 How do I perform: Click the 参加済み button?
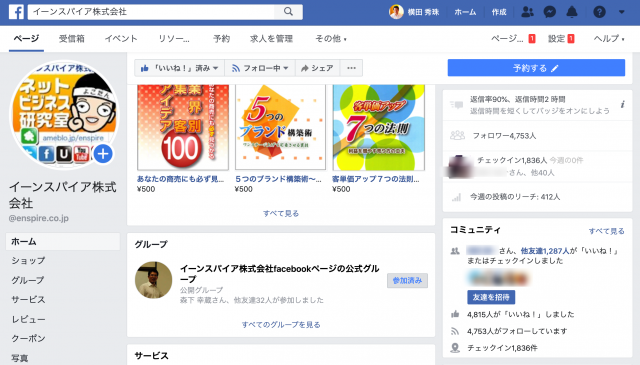(407, 280)
